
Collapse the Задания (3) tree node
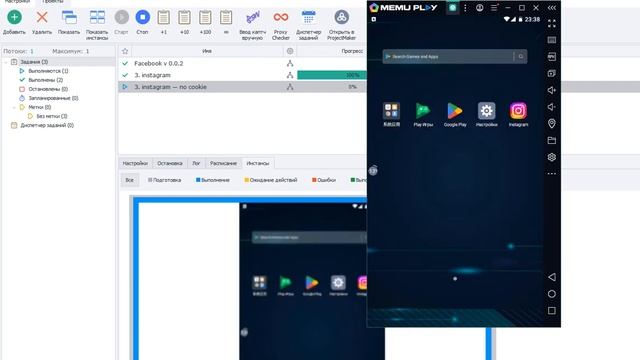[x=6, y=62]
